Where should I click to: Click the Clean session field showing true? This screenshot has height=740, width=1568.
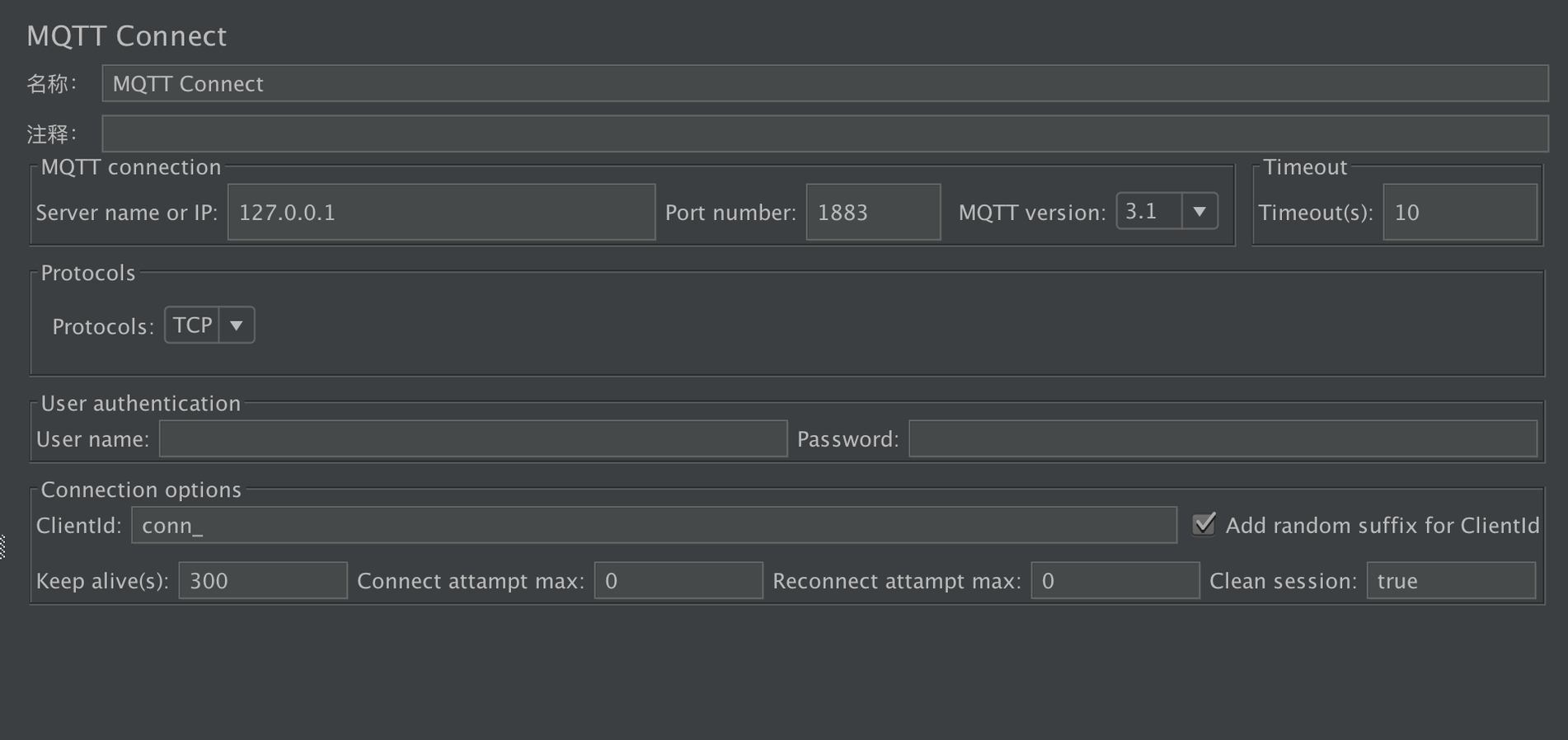(1450, 580)
